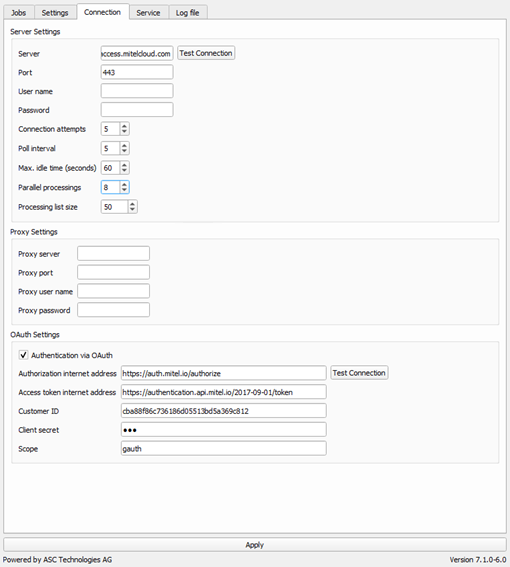Image resolution: width=510 pixels, height=567 pixels.
Task: Select the Proxy server field
Action: click(113, 253)
